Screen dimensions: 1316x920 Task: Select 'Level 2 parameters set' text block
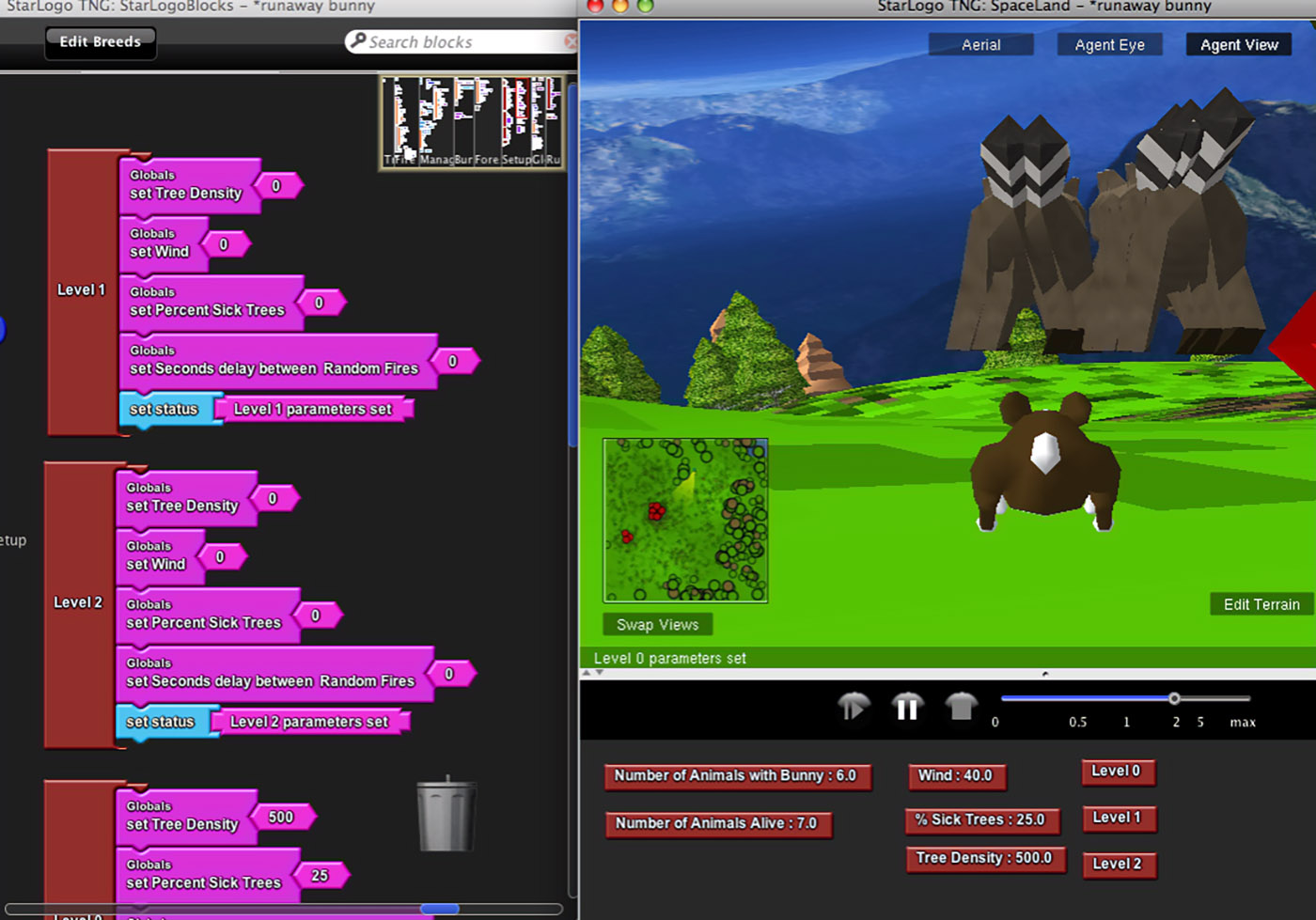[x=309, y=722]
